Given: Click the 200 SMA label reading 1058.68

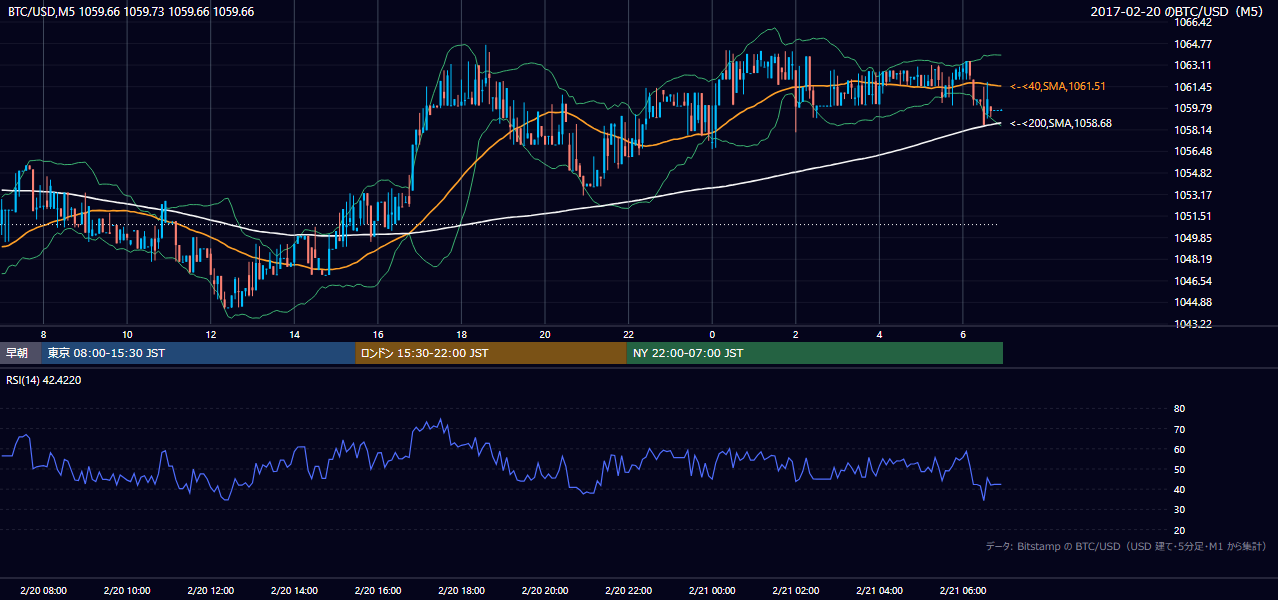Looking at the screenshot, I should [x=1061, y=123].
